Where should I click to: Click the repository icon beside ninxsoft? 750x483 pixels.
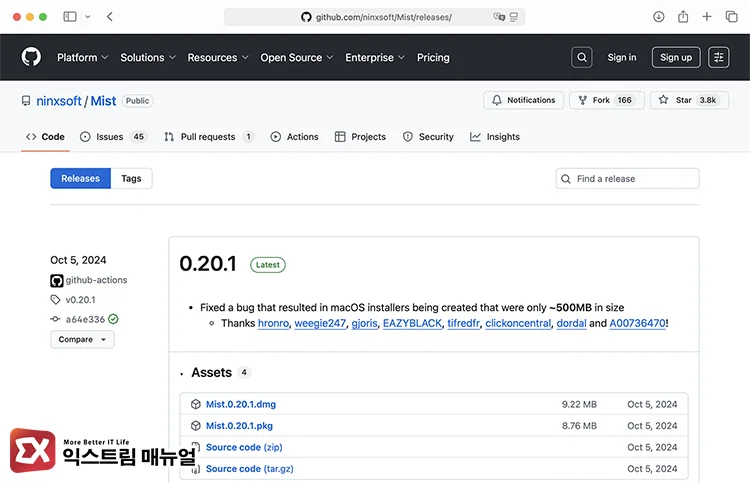(x=26, y=101)
